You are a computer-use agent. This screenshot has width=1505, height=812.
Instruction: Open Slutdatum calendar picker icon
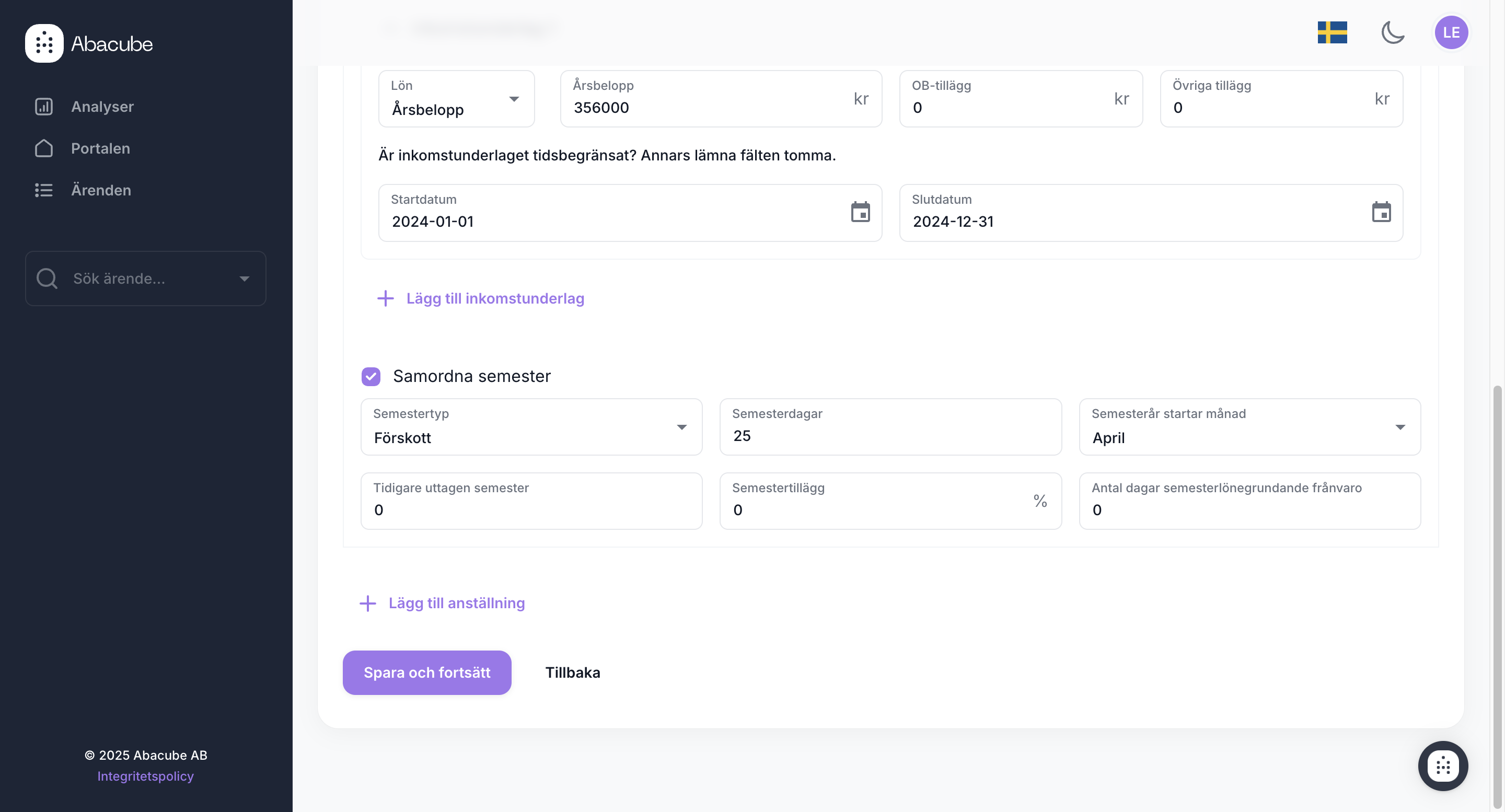(1381, 212)
